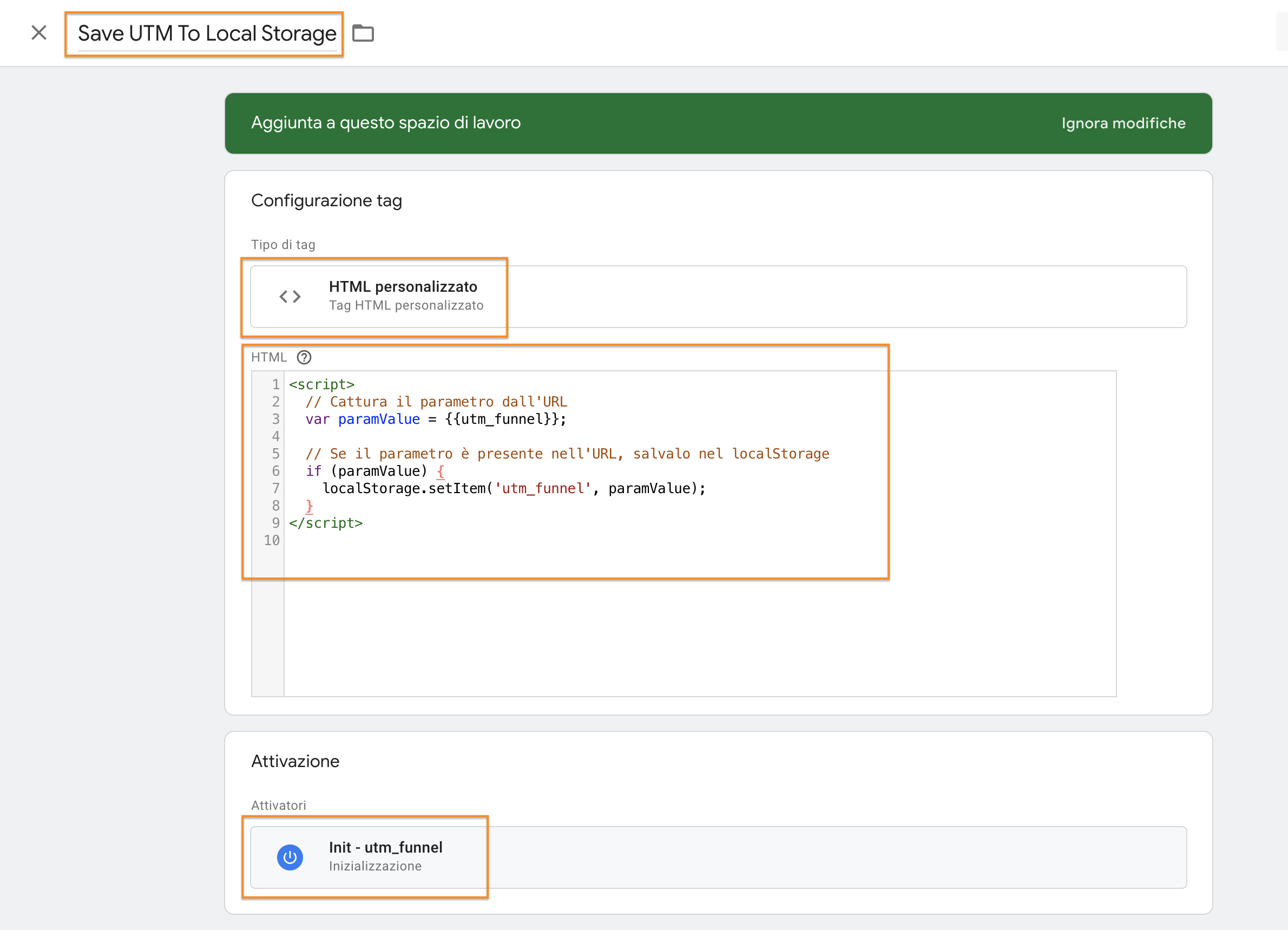
Task: Click line number 10 in the editor gutter
Action: click(x=272, y=540)
